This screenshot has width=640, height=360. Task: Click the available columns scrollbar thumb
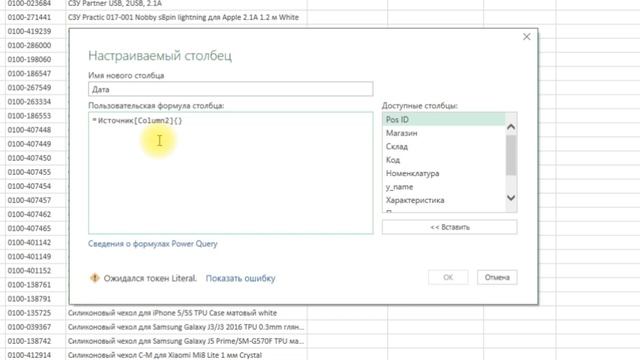point(511,155)
